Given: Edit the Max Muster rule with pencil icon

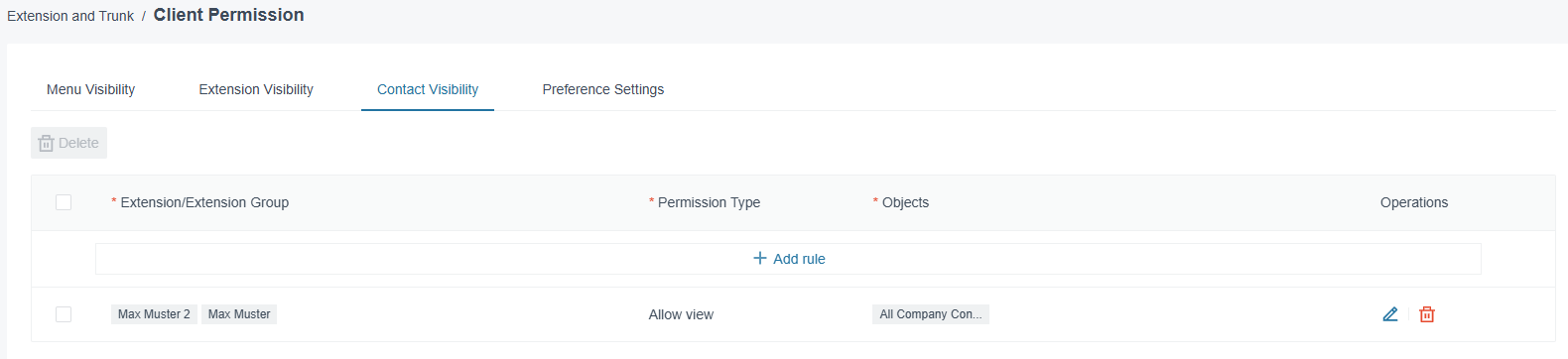Looking at the screenshot, I should click(x=1390, y=314).
